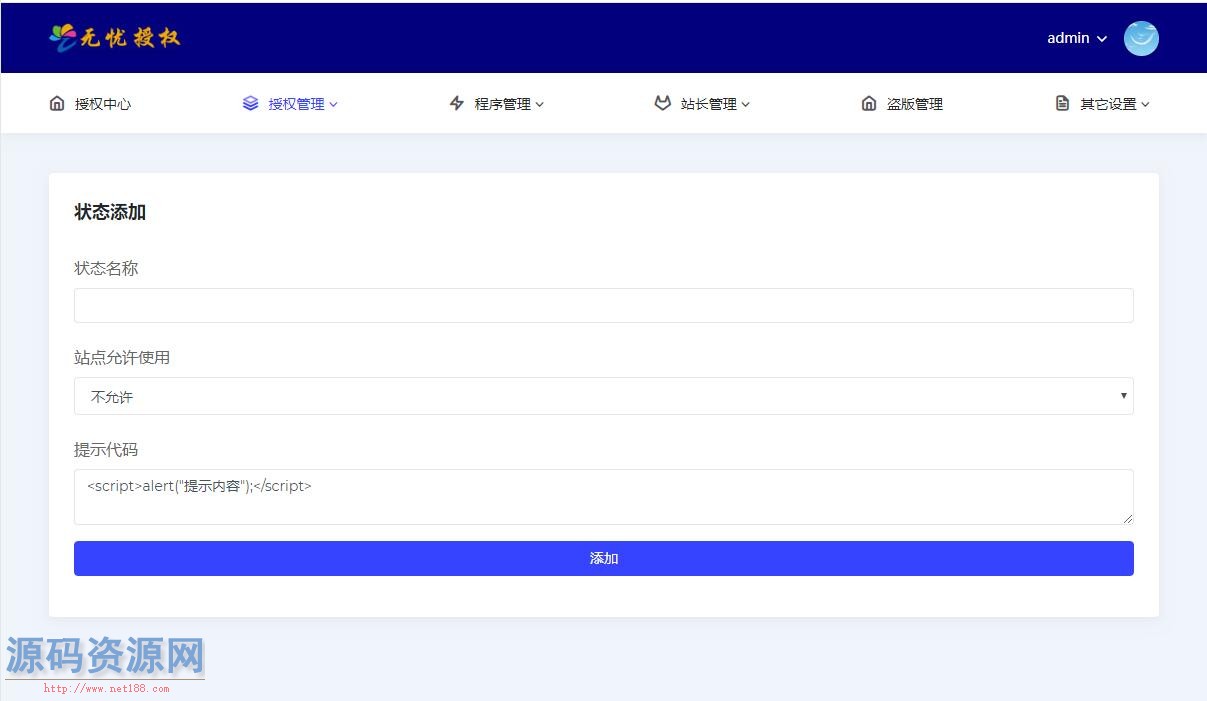This screenshot has height=701, width=1207.
Task: Click the 无忧授权 logo
Action: point(115,38)
